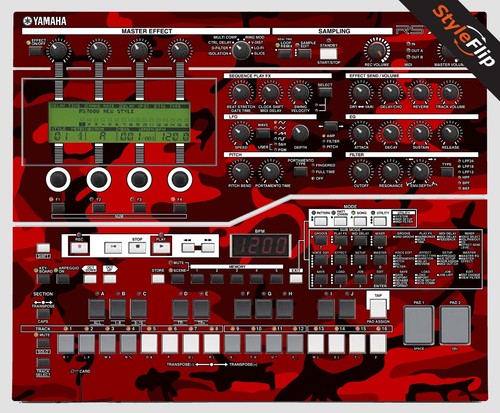
Task: Click the F1 function button
Action: pos(58,208)
